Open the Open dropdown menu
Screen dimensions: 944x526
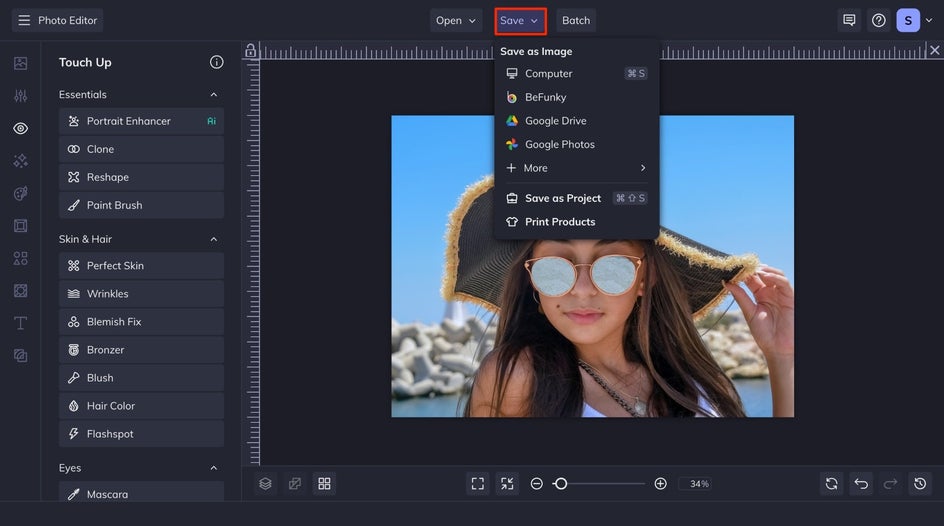tap(456, 20)
